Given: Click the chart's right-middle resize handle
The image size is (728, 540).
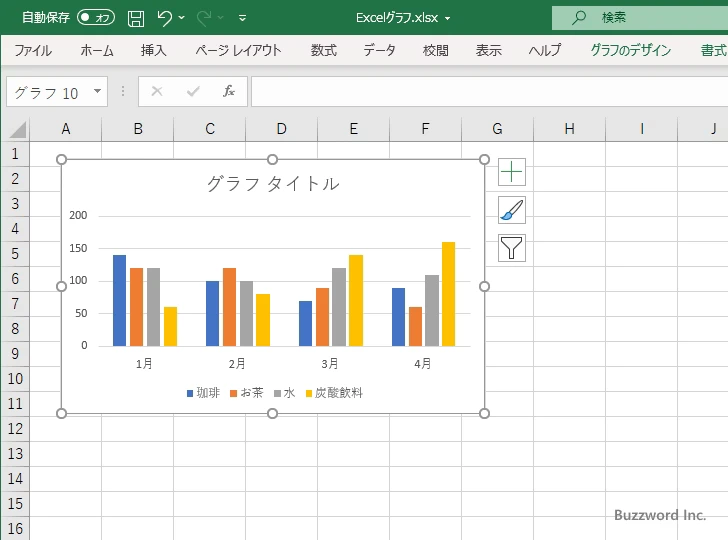Looking at the screenshot, I should (x=484, y=286).
